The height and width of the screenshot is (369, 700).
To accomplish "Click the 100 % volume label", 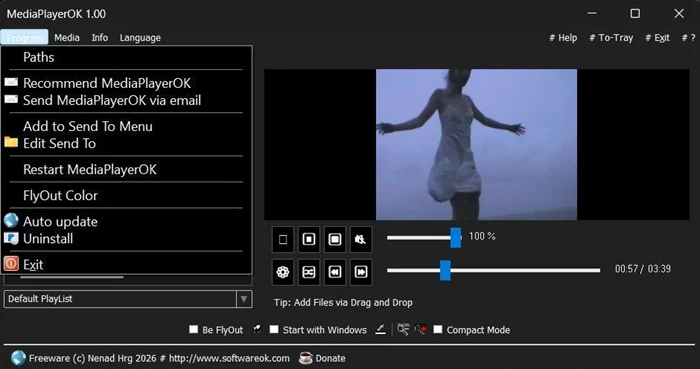I will 482,236.
